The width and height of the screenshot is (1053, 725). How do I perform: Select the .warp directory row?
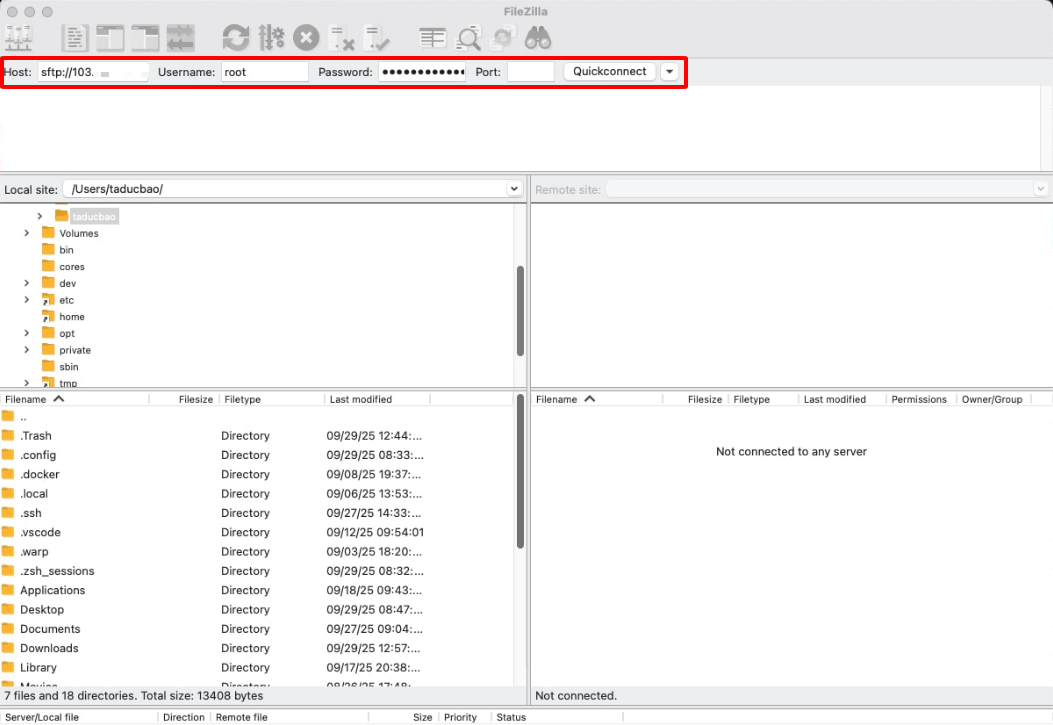(257, 552)
